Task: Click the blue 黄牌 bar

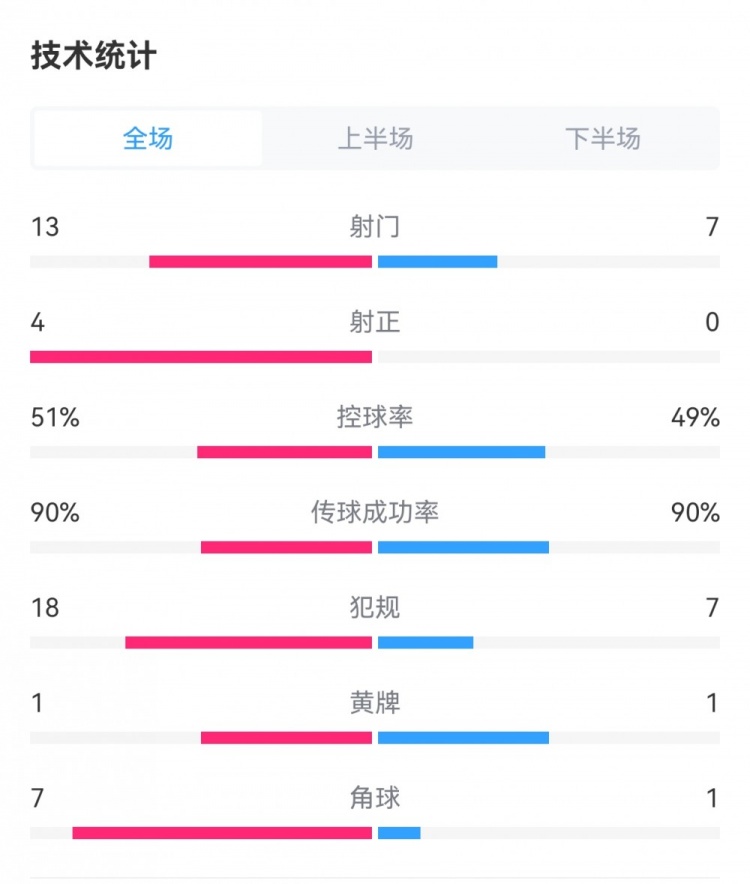Action: (x=463, y=738)
